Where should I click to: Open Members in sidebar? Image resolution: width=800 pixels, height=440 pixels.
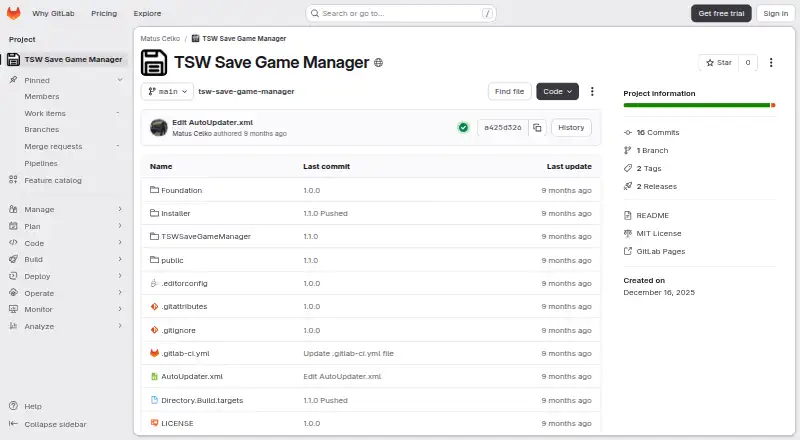point(42,96)
